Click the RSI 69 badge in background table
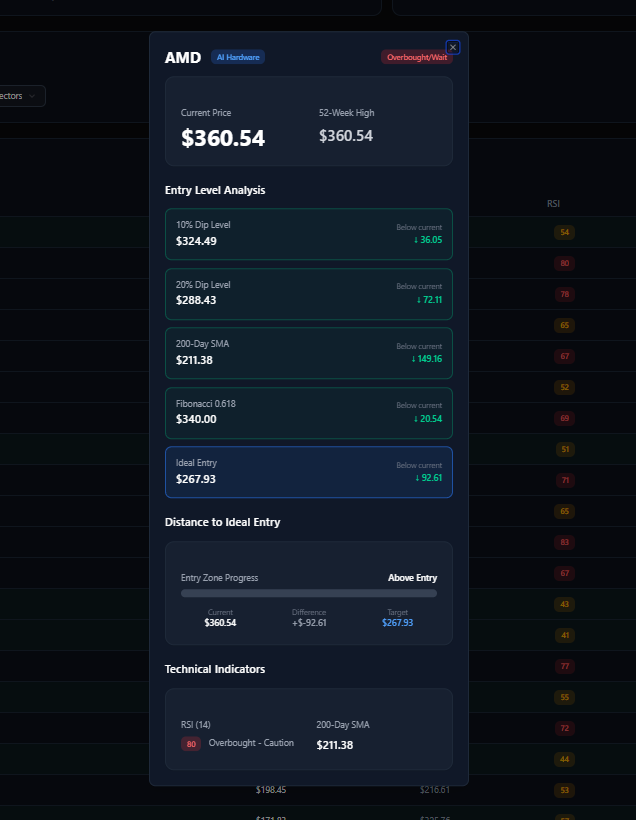636x820 pixels. coord(565,418)
